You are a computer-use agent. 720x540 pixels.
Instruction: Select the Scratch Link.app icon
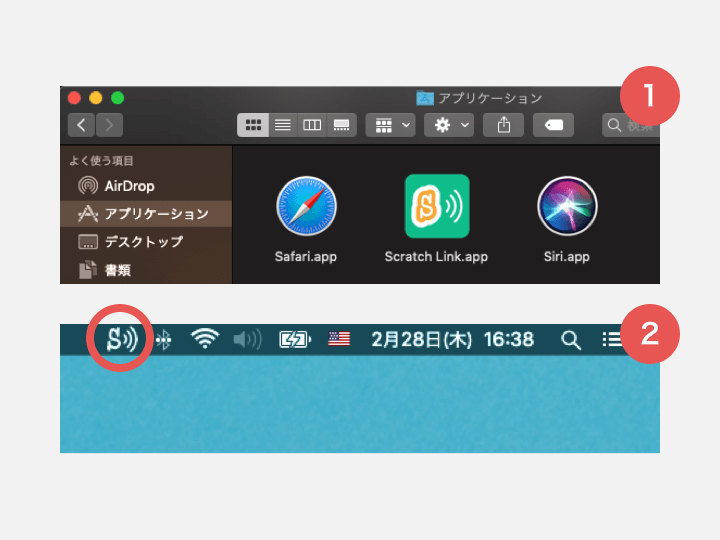(437, 206)
